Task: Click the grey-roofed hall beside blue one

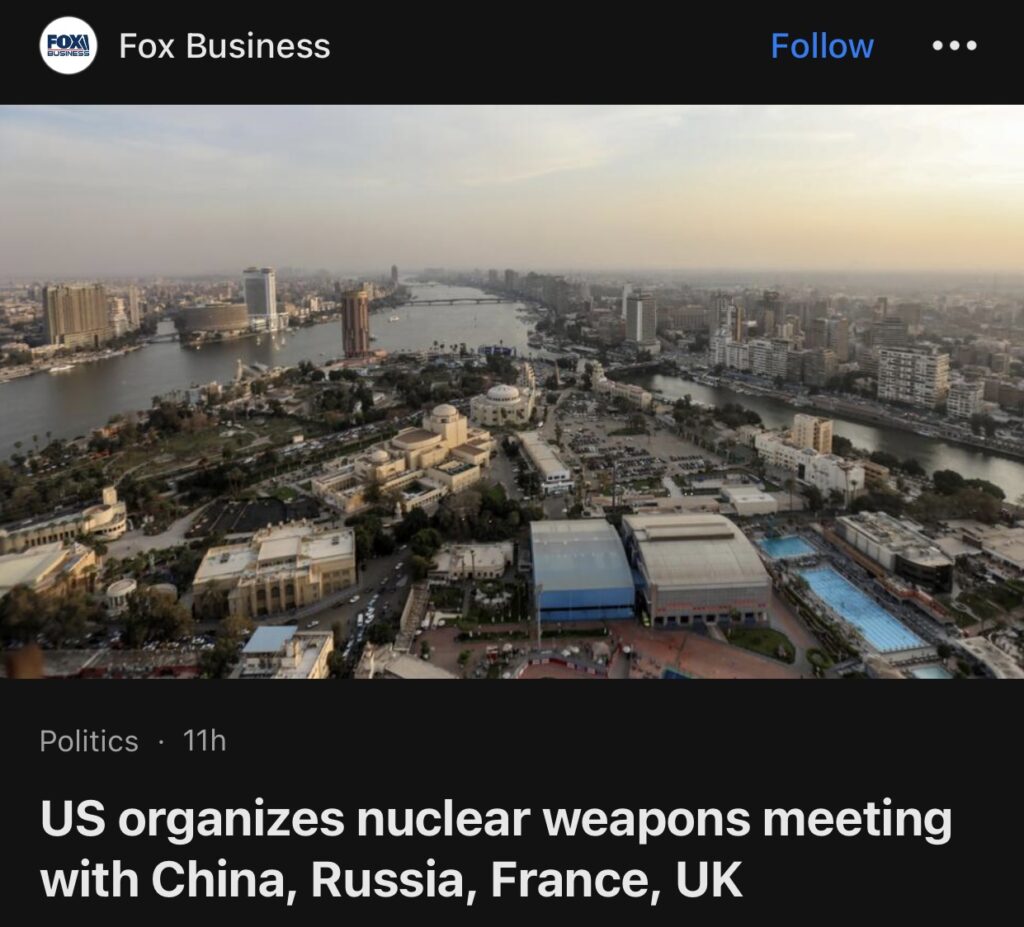Action: [697, 569]
